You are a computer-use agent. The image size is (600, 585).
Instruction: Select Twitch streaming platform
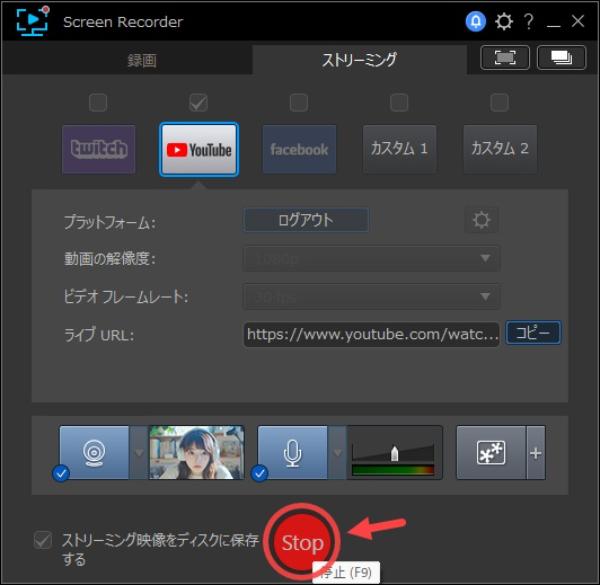[x=99, y=149]
